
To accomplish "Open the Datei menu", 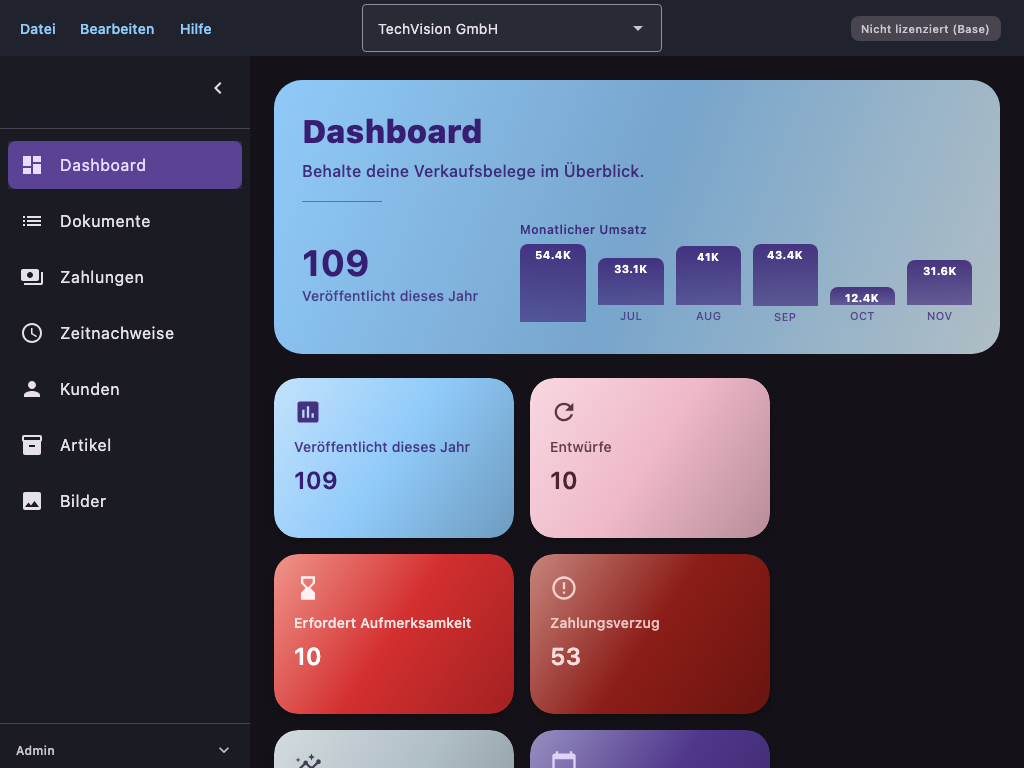I will tap(38, 29).
